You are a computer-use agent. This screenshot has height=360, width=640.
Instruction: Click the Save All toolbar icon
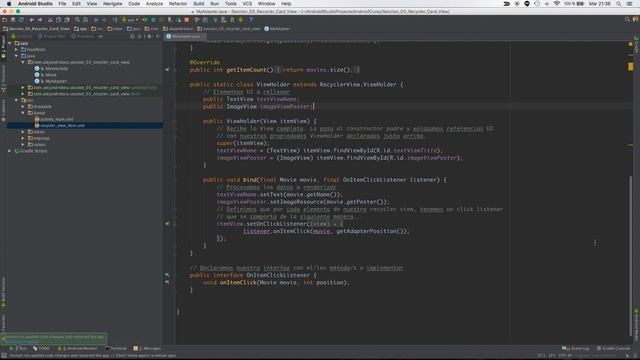pos(13,20)
